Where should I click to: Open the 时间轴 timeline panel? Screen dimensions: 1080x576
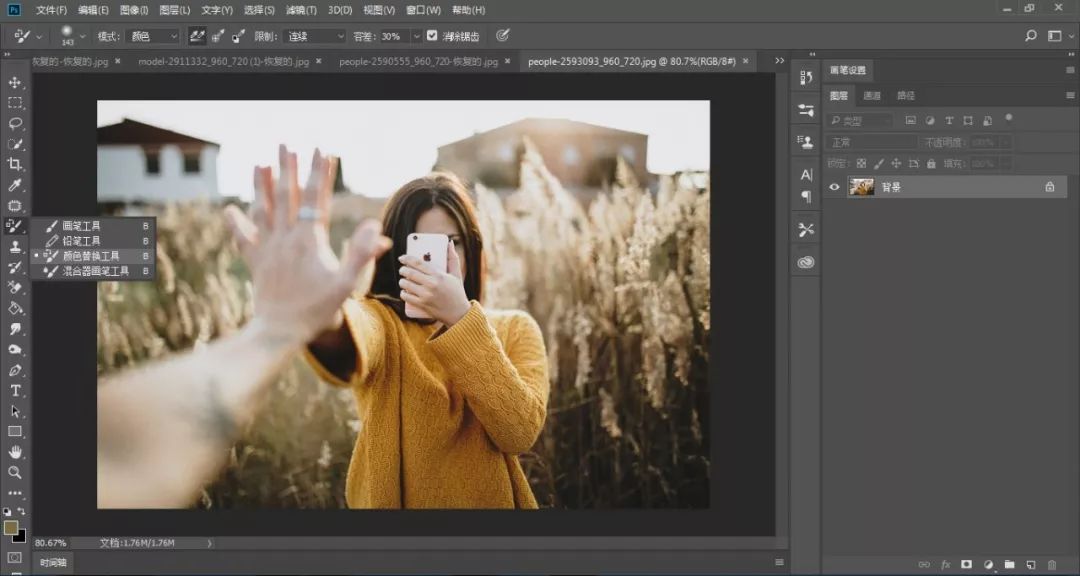point(55,563)
